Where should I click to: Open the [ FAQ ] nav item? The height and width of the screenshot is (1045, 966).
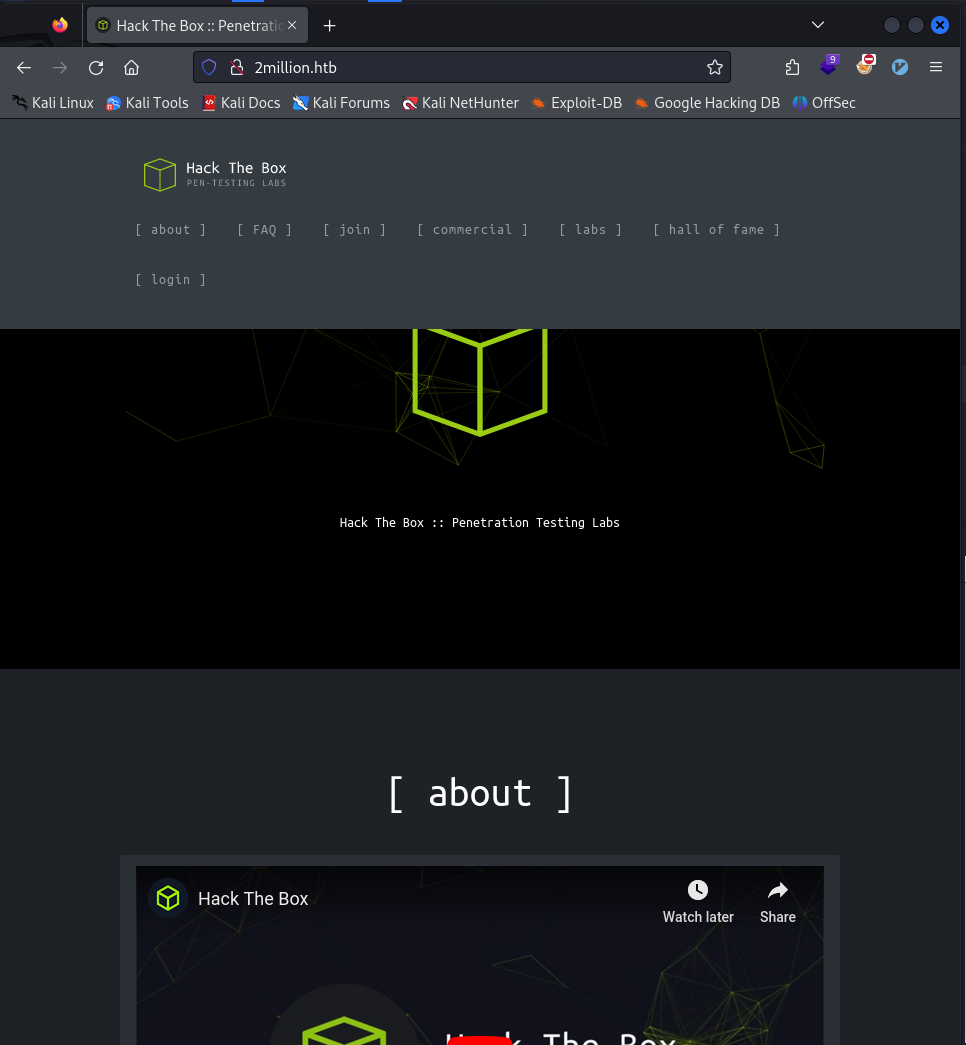coord(265,230)
